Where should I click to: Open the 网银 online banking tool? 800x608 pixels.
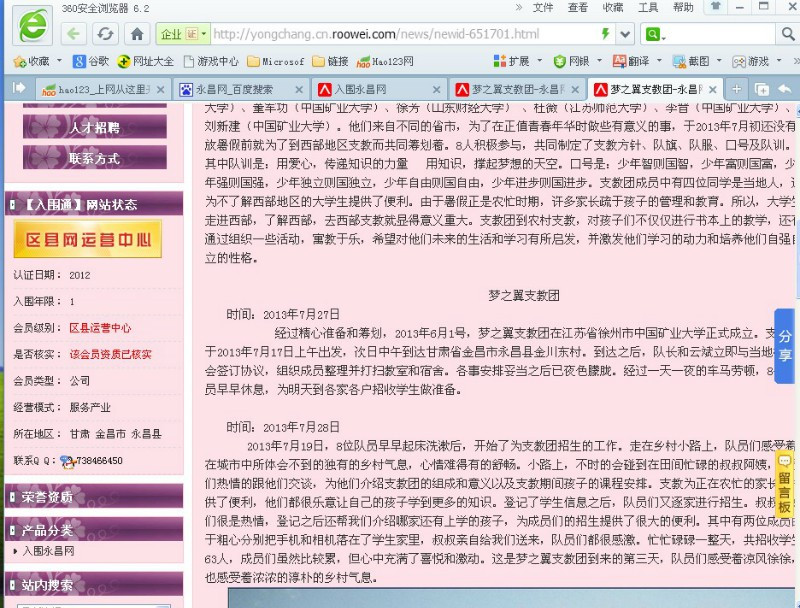pyautogui.click(x=577, y=62)
